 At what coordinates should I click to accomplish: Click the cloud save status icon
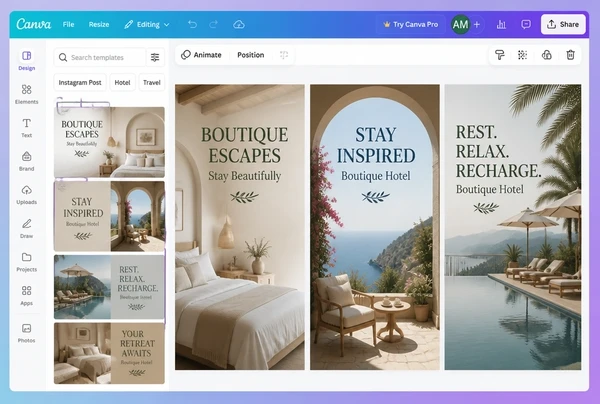pos(239,24)
